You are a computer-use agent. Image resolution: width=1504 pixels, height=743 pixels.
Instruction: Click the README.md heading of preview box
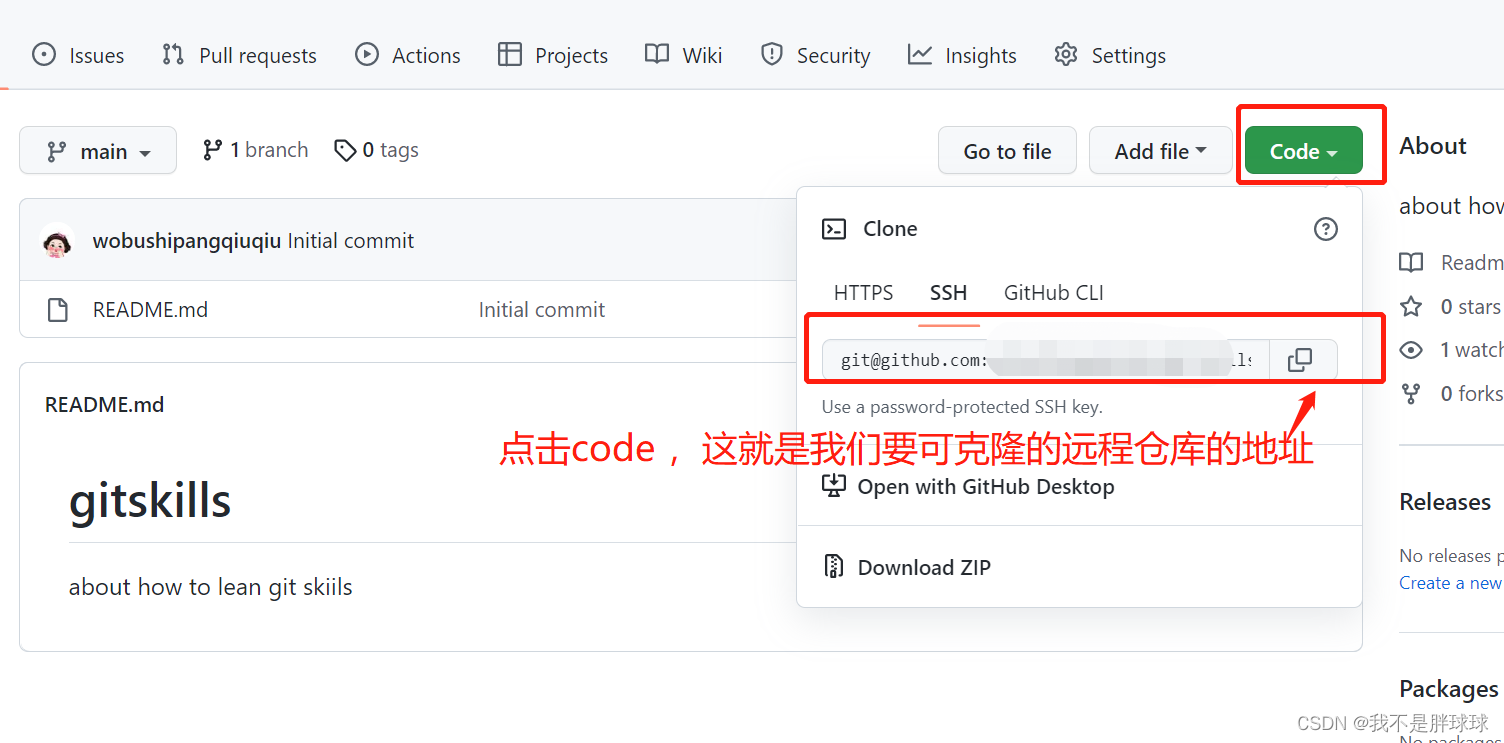coord(105,405)
